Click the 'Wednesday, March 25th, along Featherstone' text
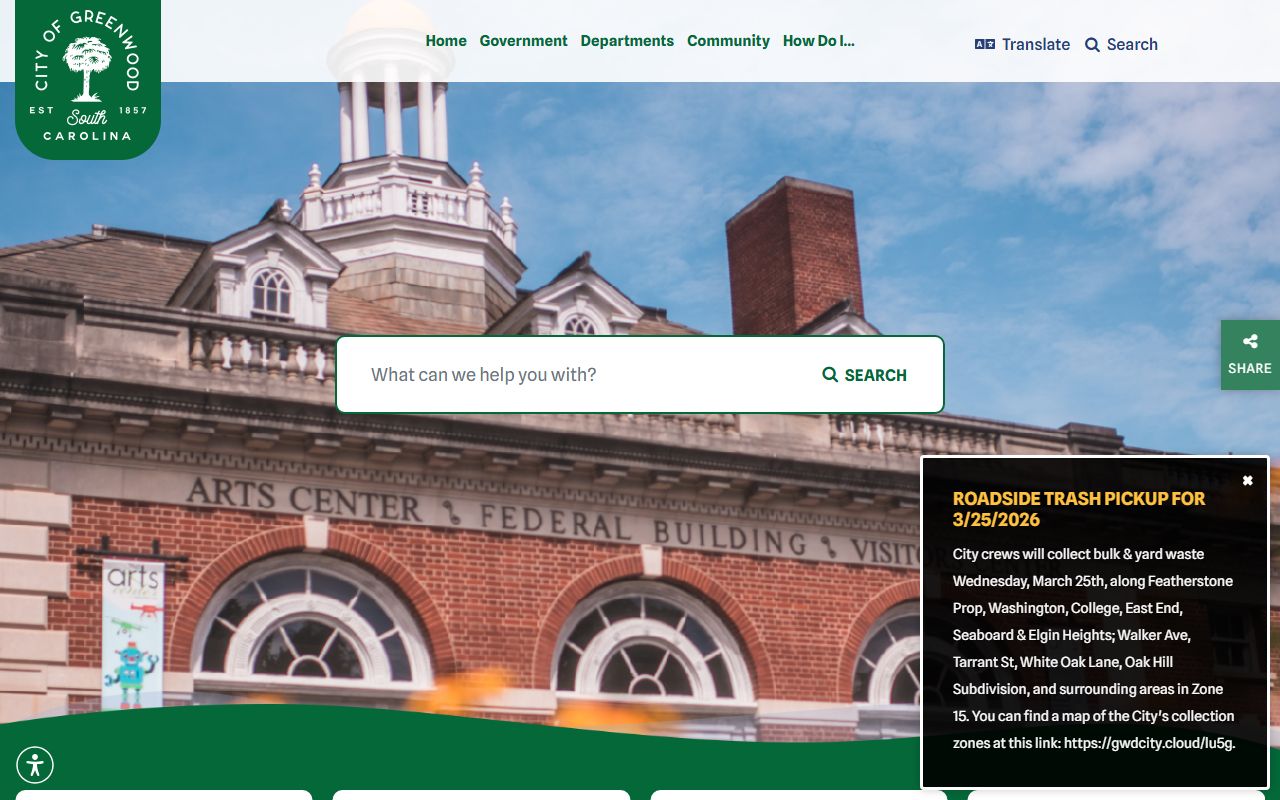This screenshot has height=800, width=1280. pyautogui.click(x=1092, y=581)
